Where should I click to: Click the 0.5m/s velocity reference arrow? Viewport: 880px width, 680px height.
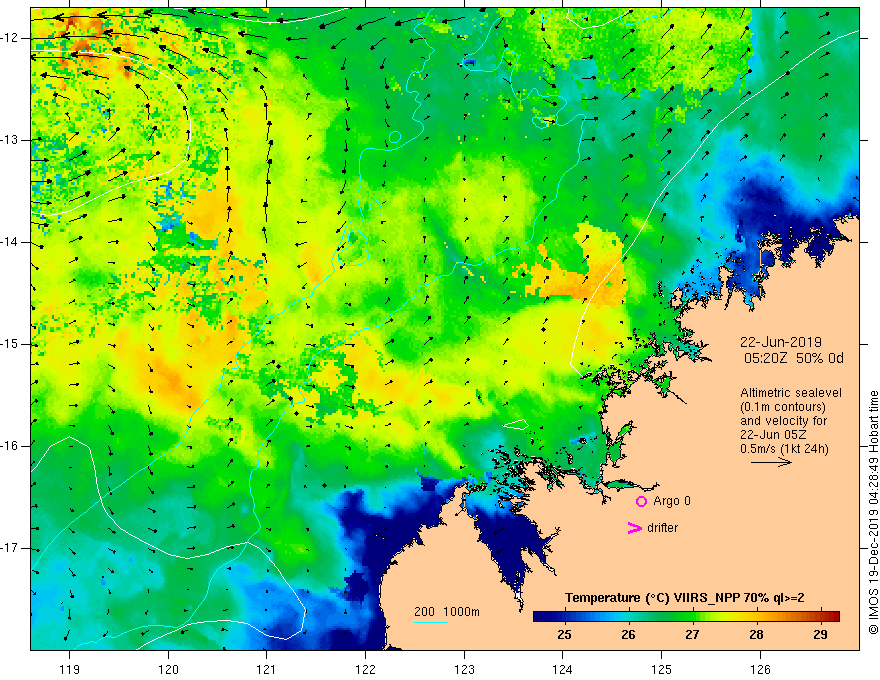click(771, 462)
